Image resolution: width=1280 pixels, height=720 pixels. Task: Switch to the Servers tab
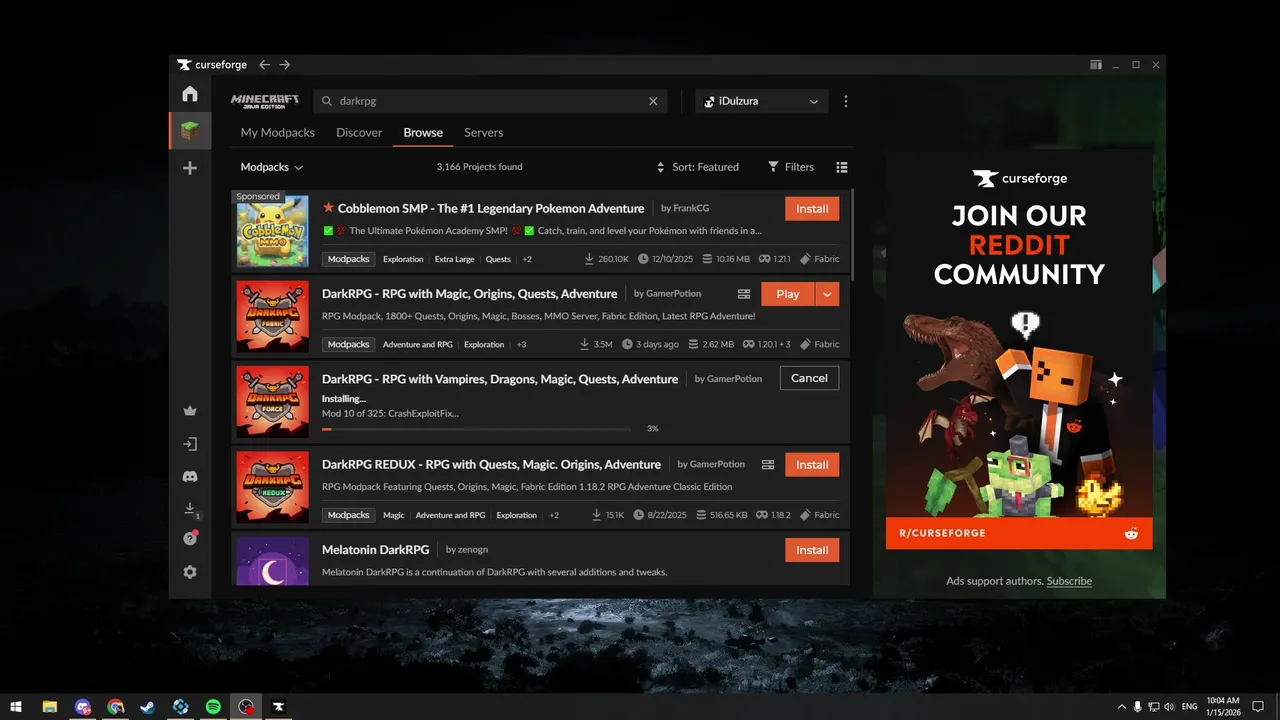pyautogui.click(x=484, y=133)
